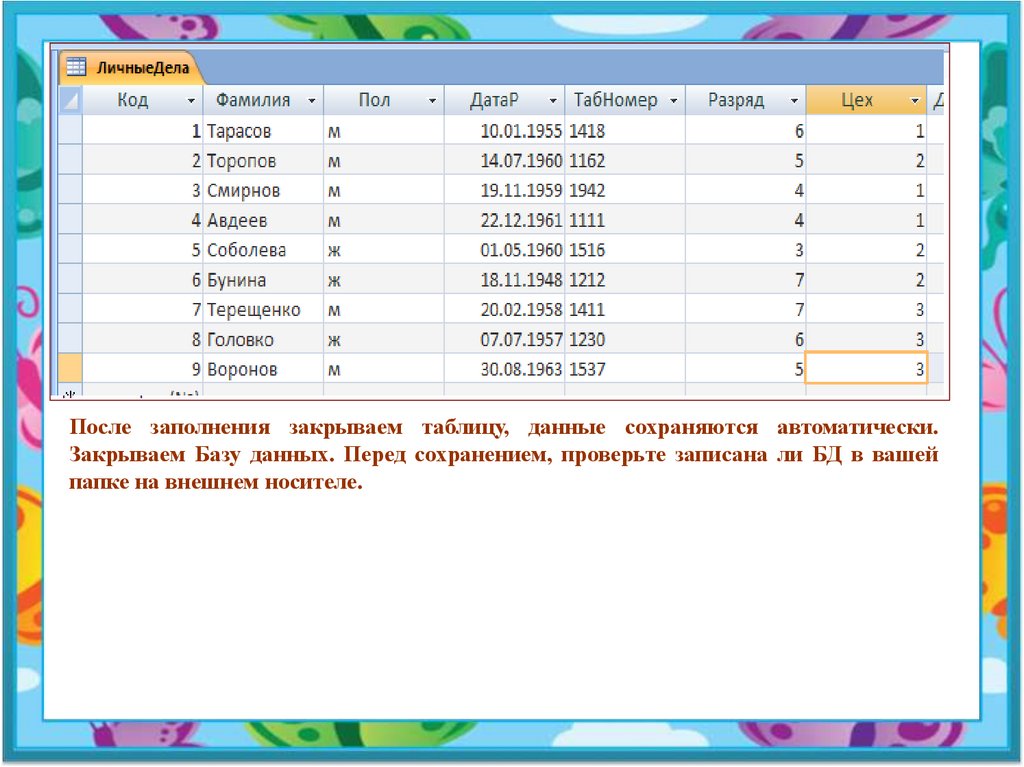The width and height of the screenshot is (1024, 767).
Task: Click the Цех cell in Терещенко row
Action: (866, 309)
